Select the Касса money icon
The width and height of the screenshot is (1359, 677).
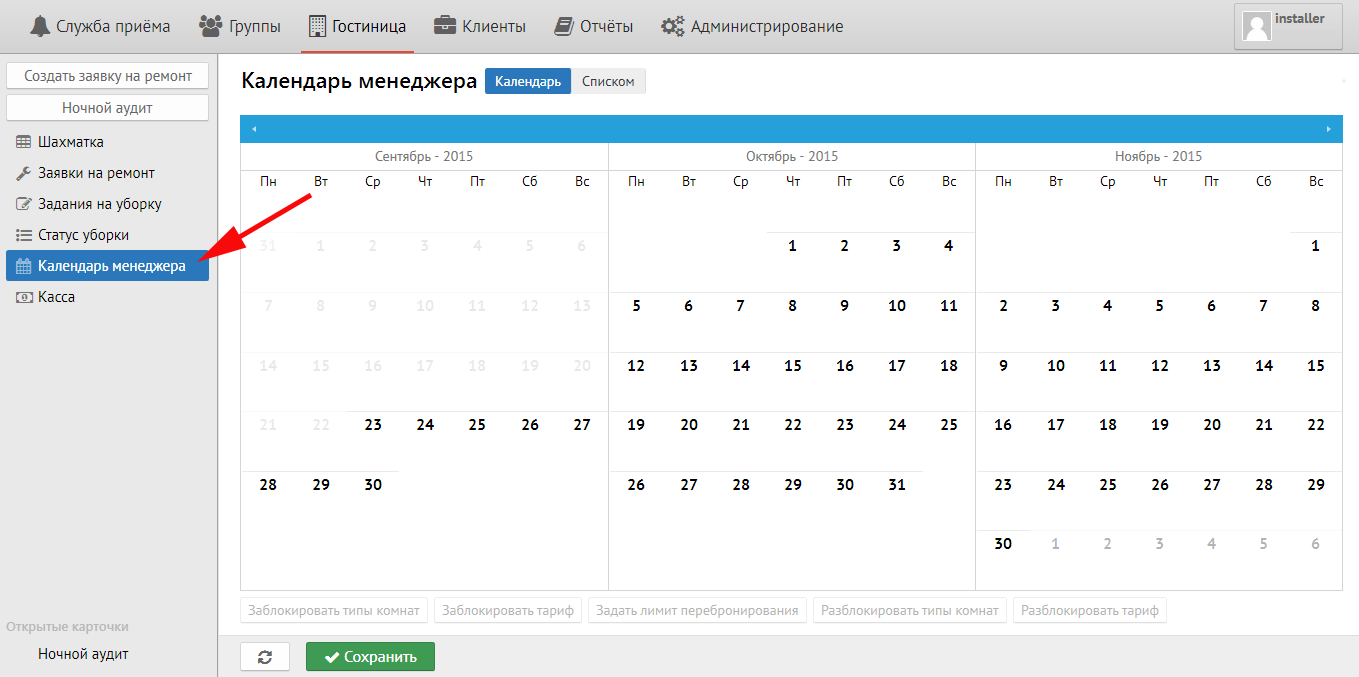coord(23,297)
